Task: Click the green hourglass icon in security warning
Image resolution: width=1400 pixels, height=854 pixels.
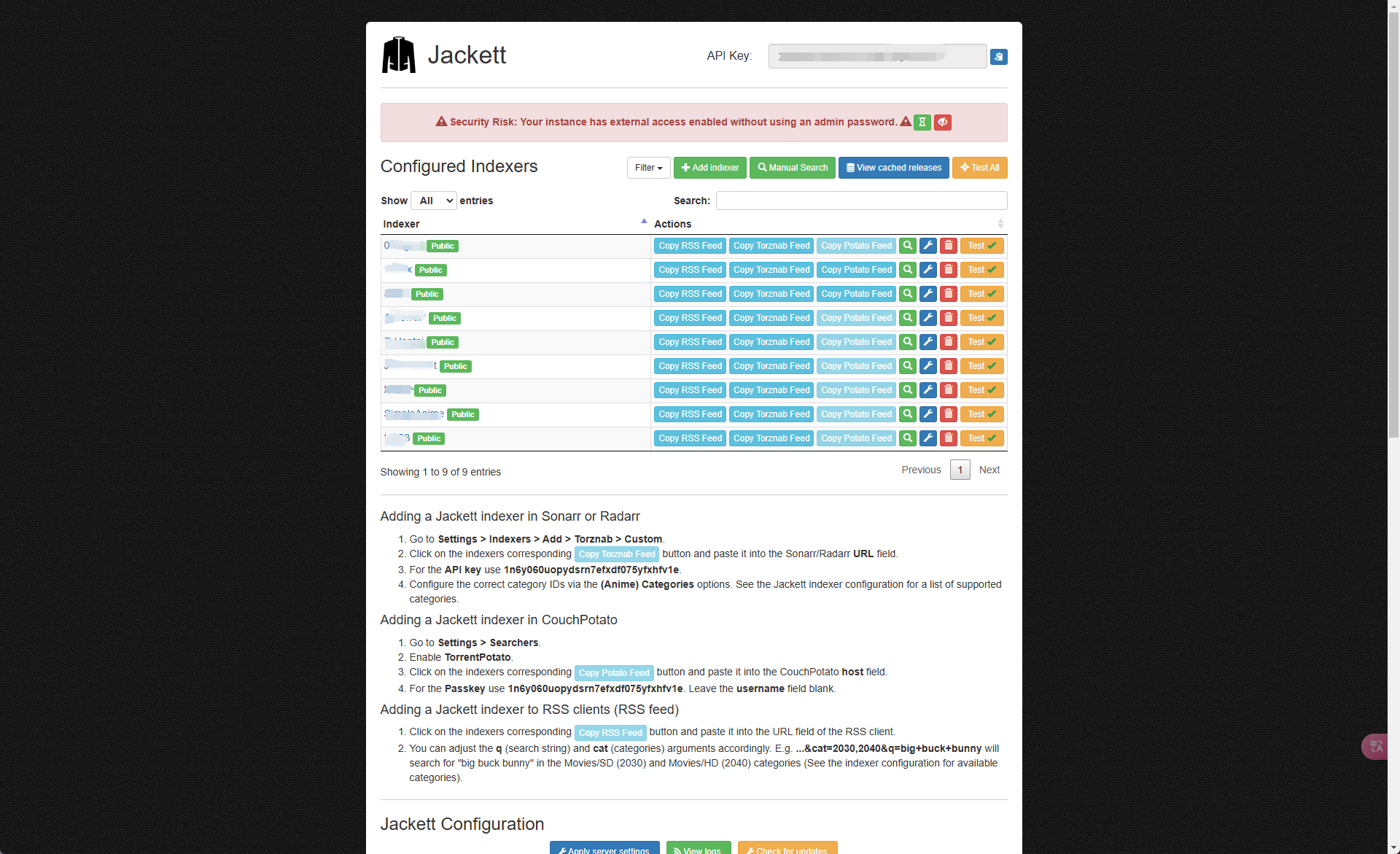Action: coord(922,123)
